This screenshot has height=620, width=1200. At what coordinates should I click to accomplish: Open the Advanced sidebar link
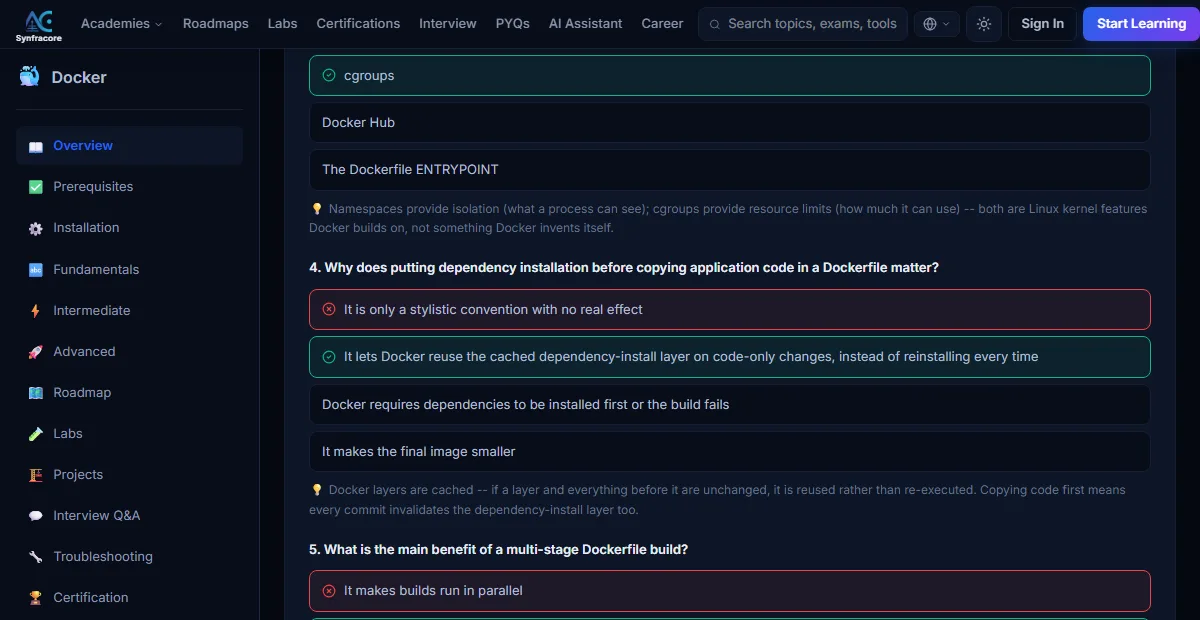point(129,352)
